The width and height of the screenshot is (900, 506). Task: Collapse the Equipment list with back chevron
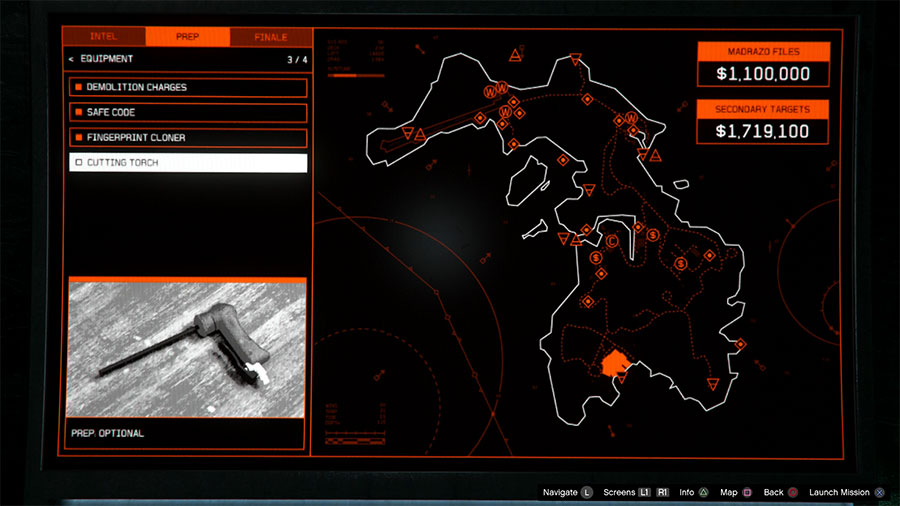click(71, 59)
